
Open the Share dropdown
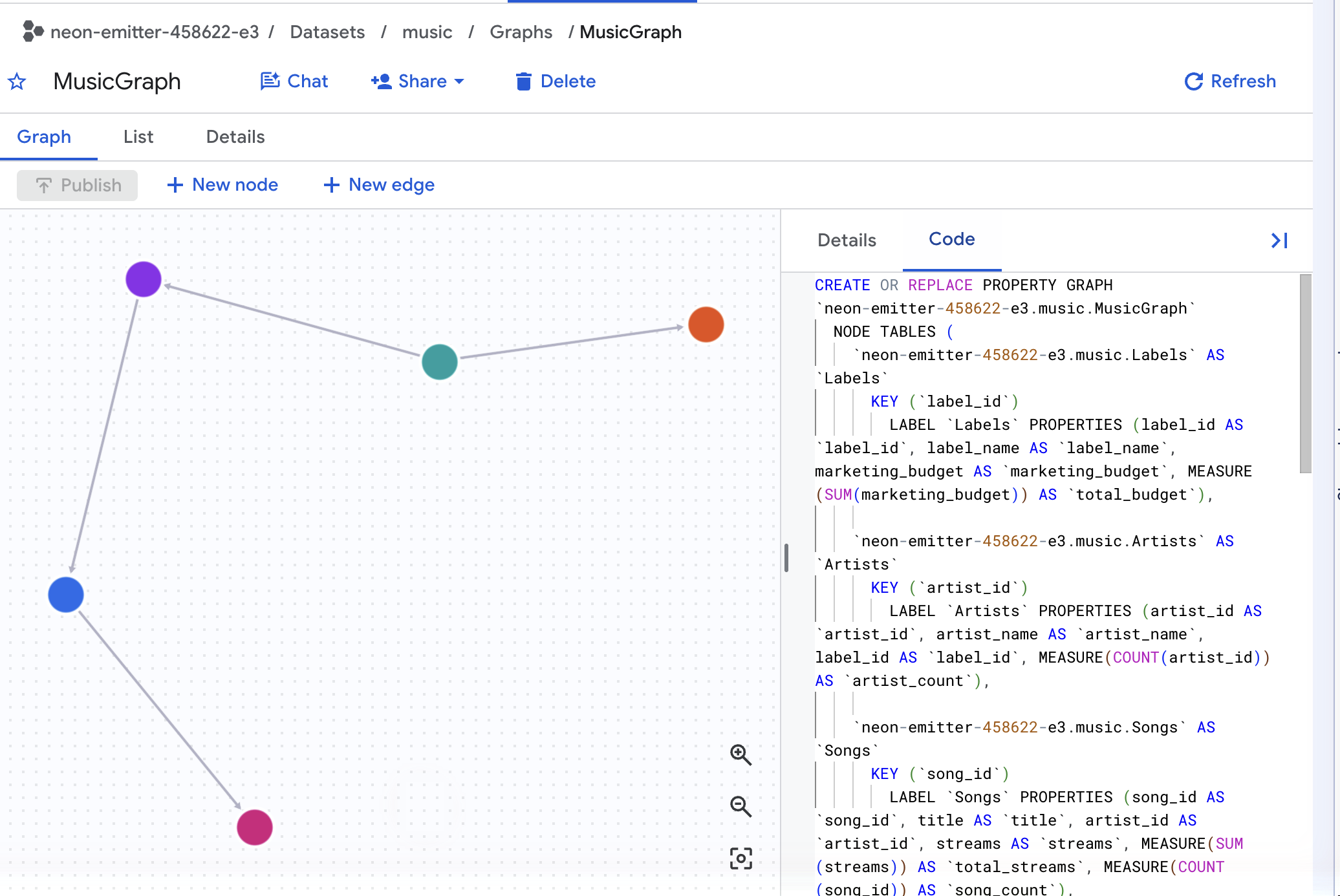418,81
